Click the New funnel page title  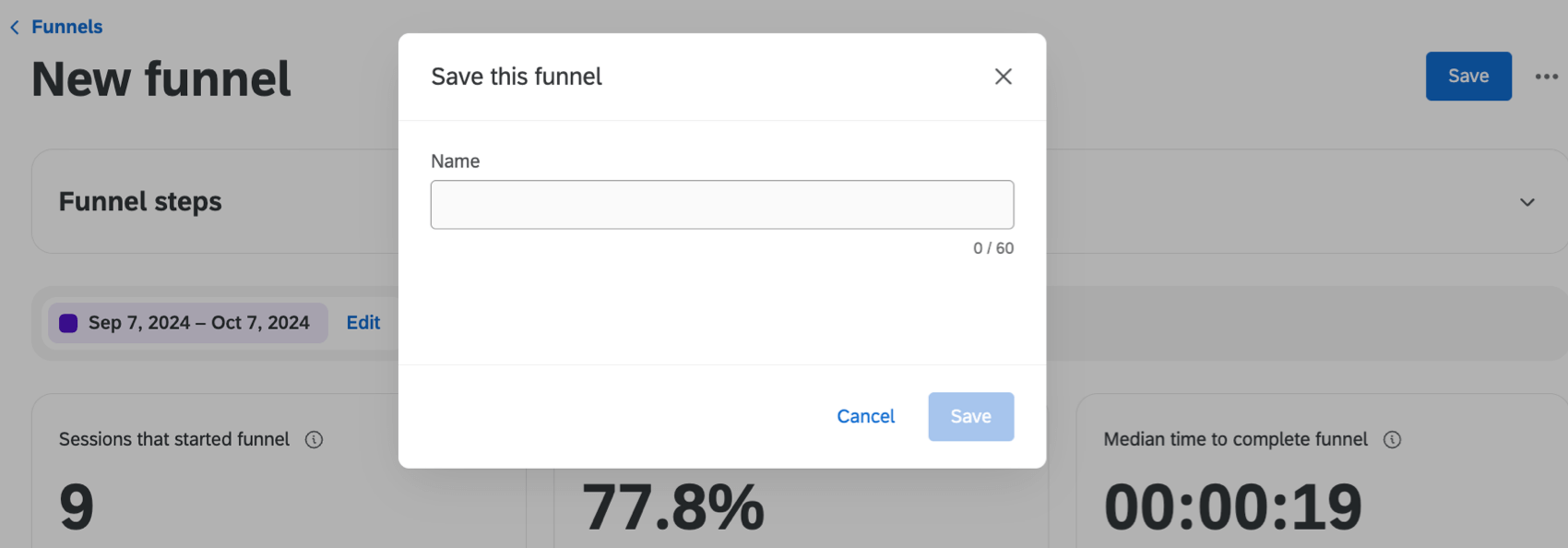point(160,78)
